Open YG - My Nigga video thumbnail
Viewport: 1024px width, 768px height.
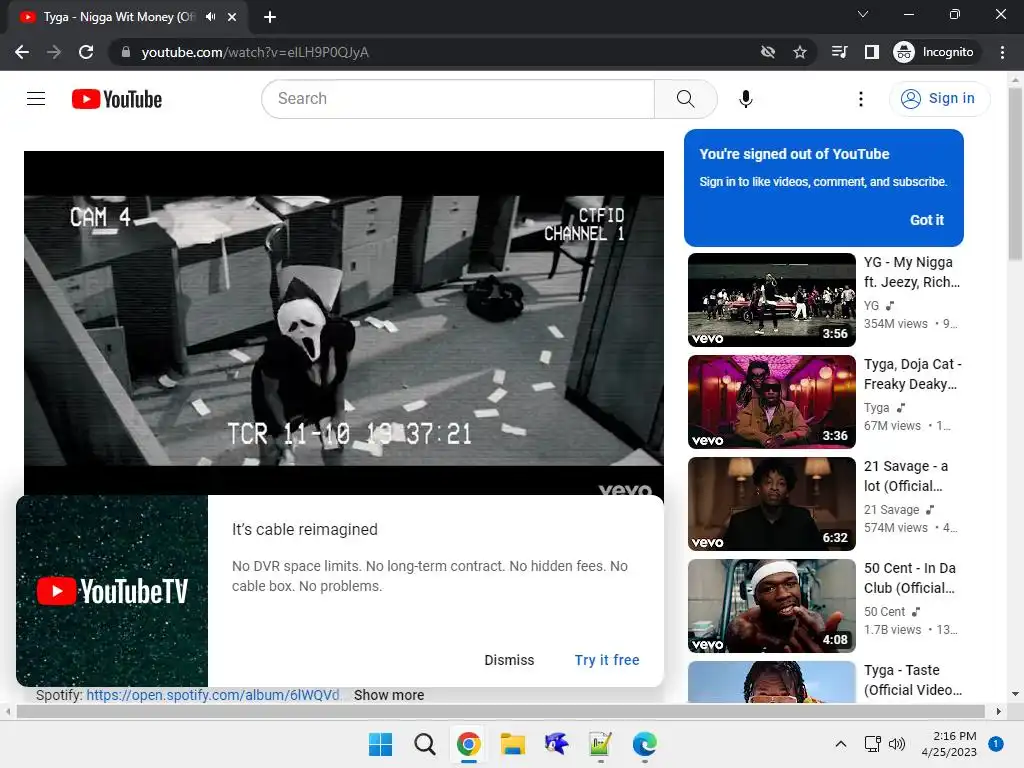(x=772, y=300)
